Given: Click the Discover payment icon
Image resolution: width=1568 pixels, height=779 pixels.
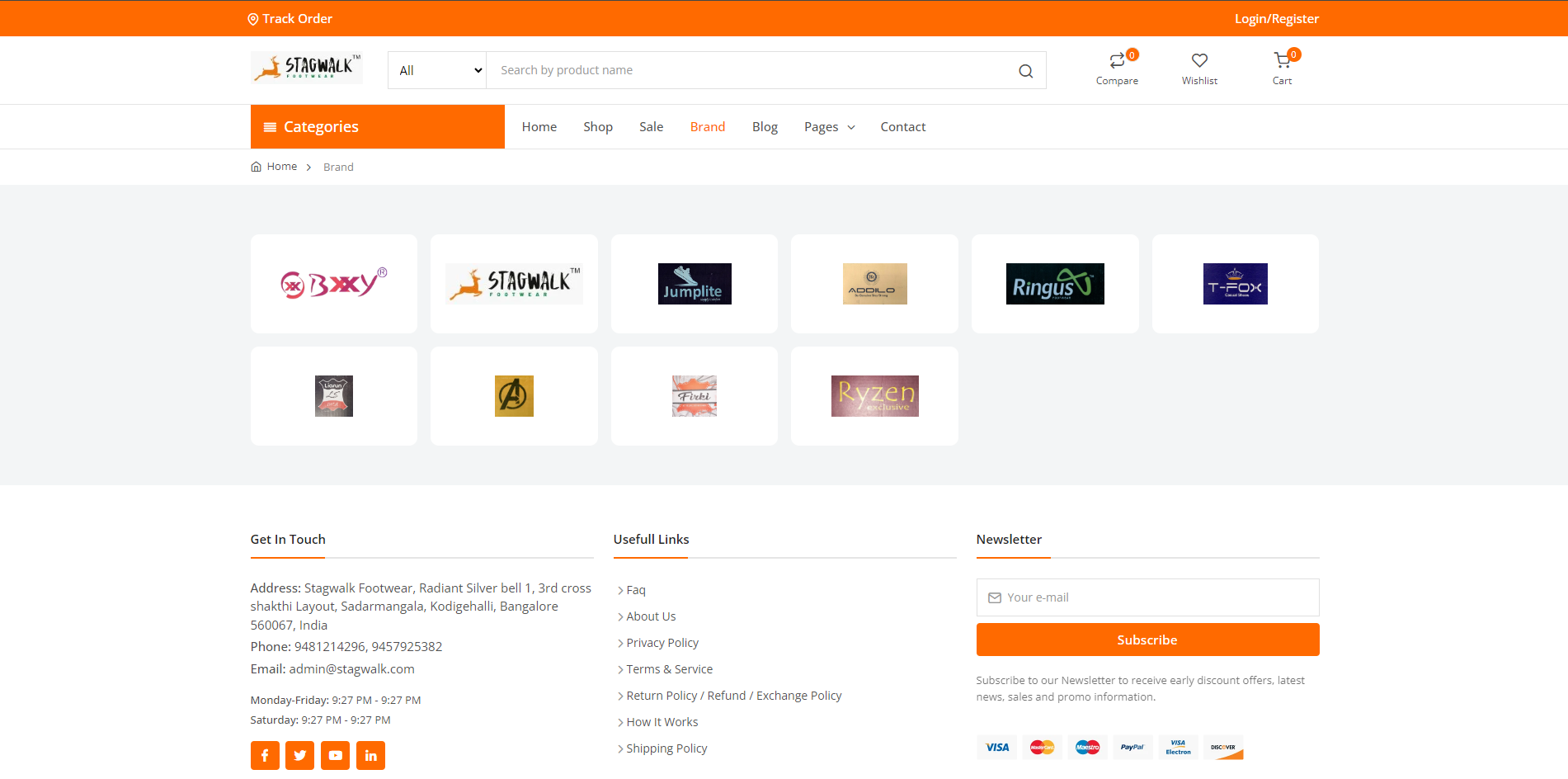Looking at the screenshot, I should tap(1223, 748).
